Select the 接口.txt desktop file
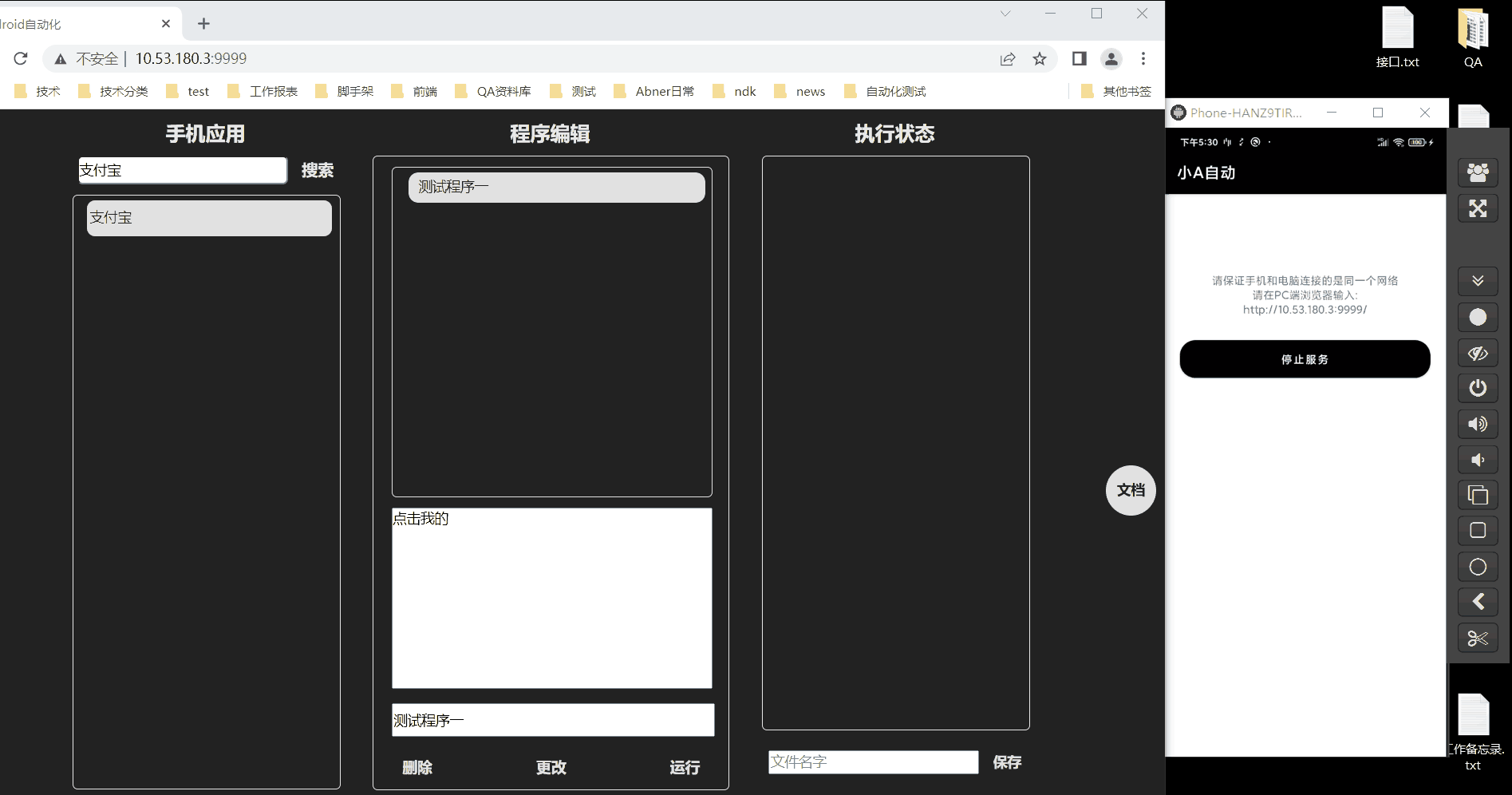 click(1398, 38)
